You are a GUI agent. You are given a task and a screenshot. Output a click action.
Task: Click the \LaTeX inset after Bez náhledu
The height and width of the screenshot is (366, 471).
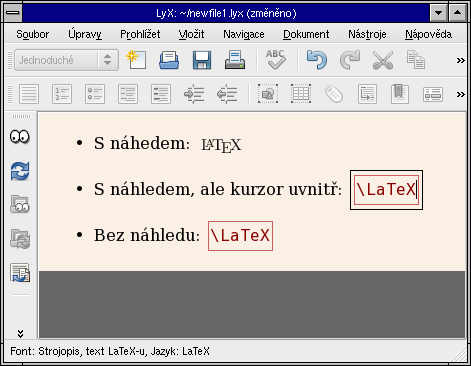(240, 236)
